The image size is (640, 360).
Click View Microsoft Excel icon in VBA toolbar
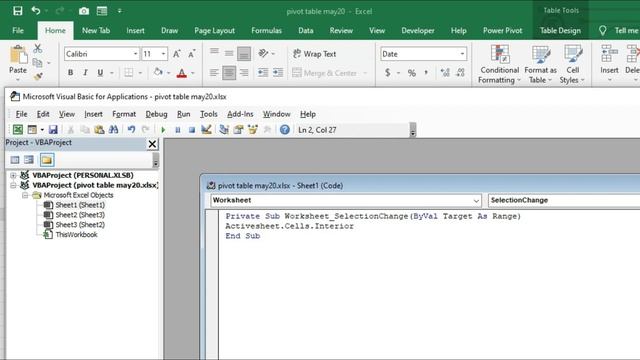click(18, 130)
